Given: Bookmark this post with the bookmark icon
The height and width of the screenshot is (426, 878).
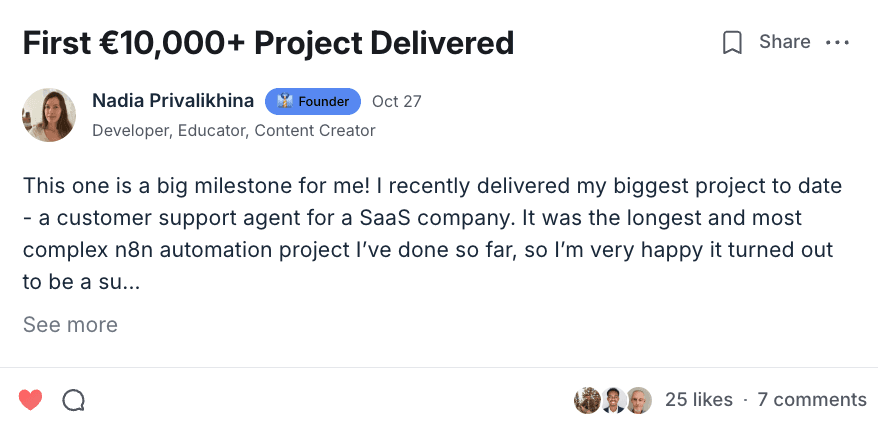Looking at the screenshot, I should click(732, 42).
